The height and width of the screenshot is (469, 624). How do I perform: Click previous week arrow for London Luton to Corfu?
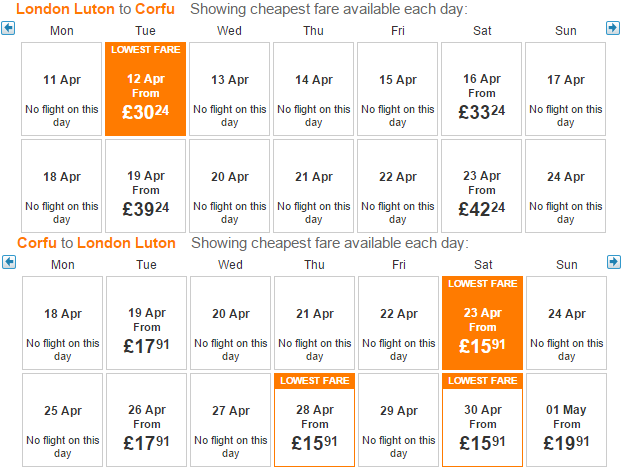click(8, 28)
